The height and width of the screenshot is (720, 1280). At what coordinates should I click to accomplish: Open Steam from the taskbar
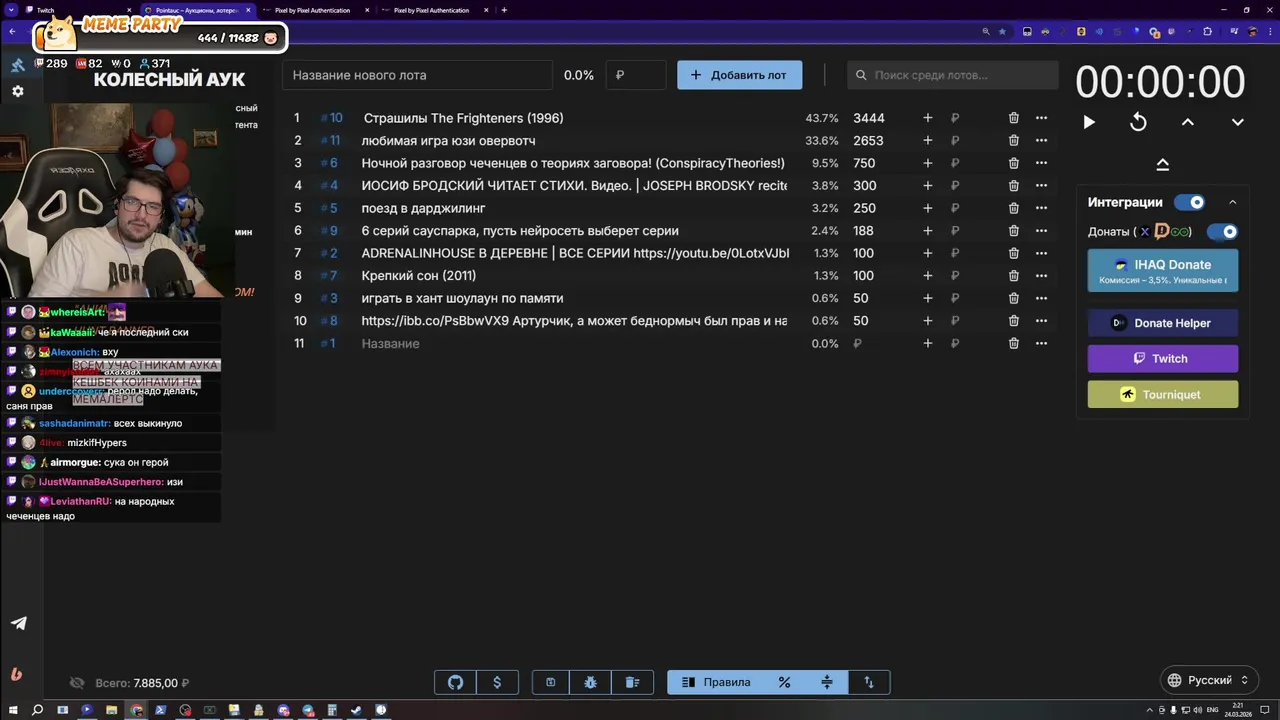click(x=356, y=710)
